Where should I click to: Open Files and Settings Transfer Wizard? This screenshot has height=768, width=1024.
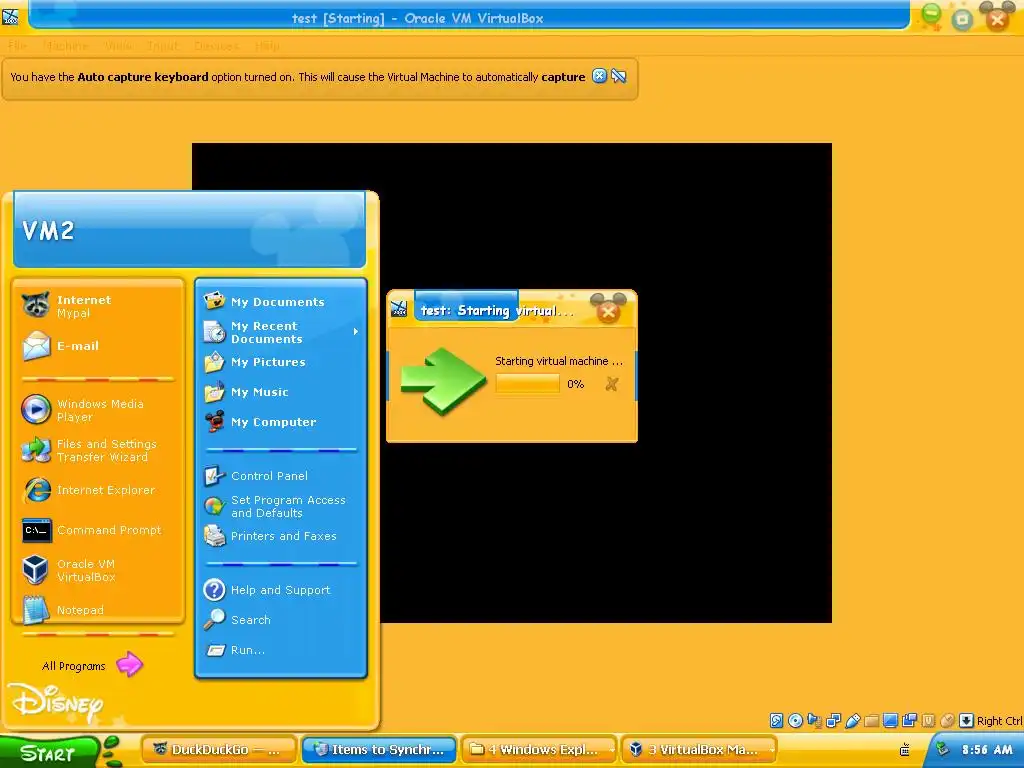click(x=98, y=450)
